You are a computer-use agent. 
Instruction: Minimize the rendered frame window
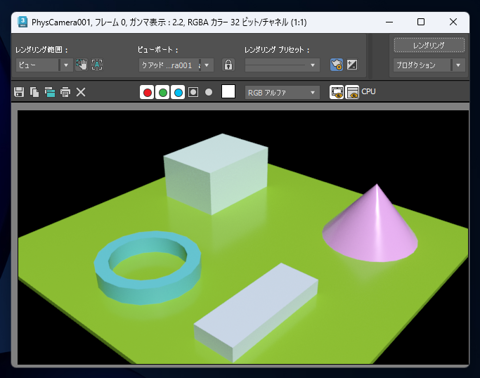[389, 22]
